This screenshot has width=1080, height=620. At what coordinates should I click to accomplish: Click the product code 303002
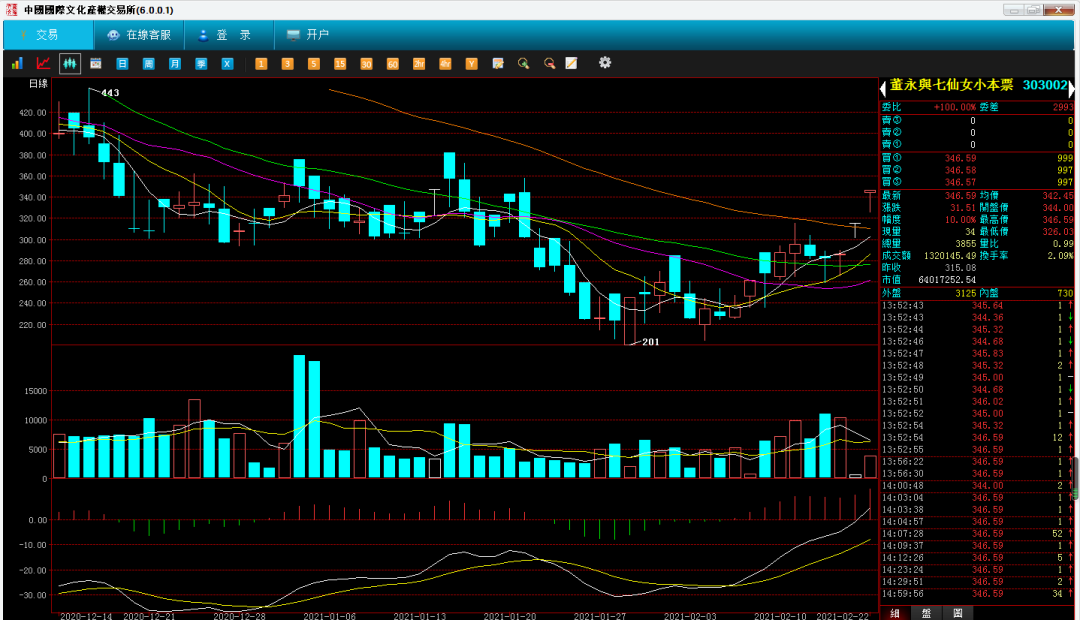[x=1045, y=85]
